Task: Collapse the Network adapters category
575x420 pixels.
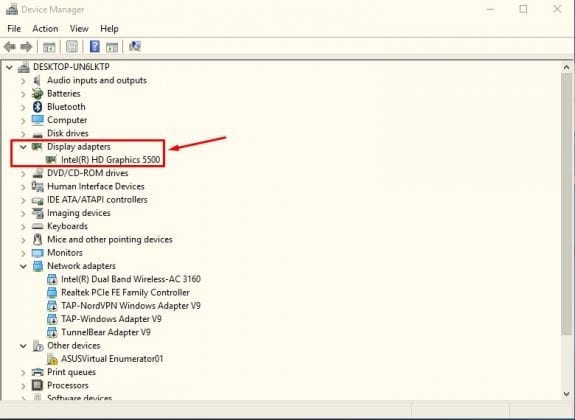Action: (x=23, y=266)
